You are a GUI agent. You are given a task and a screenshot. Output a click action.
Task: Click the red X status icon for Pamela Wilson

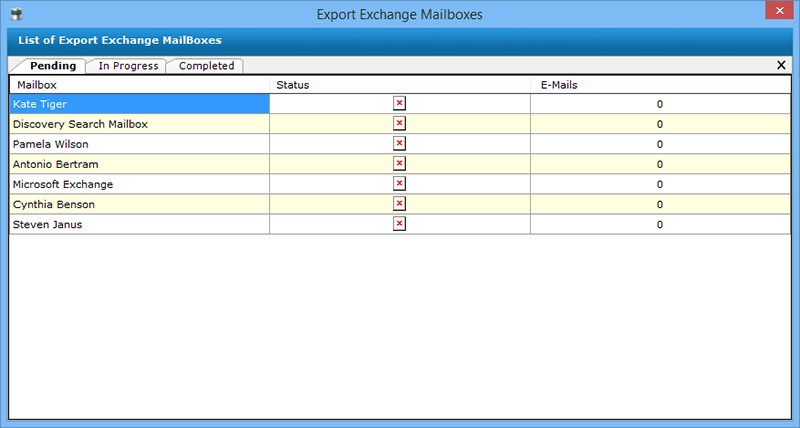399,143
